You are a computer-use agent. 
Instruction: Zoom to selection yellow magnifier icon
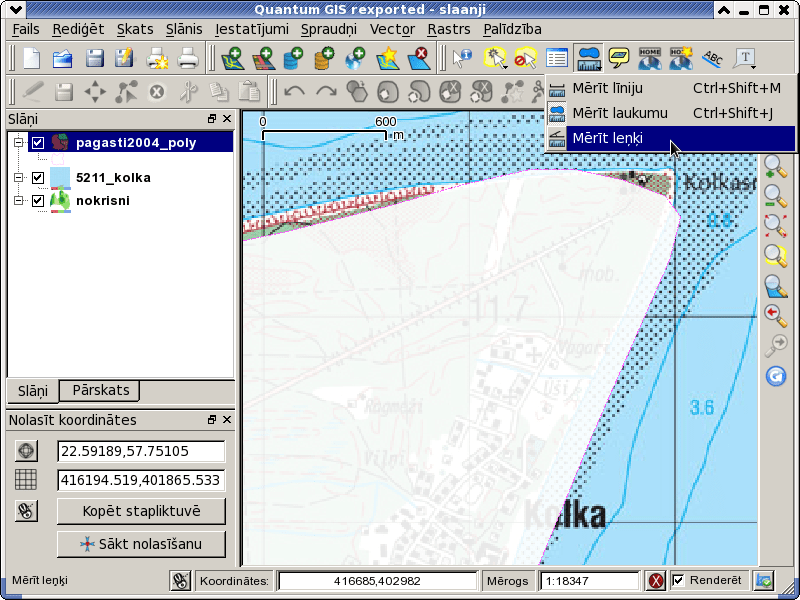(x=776, y=256)
